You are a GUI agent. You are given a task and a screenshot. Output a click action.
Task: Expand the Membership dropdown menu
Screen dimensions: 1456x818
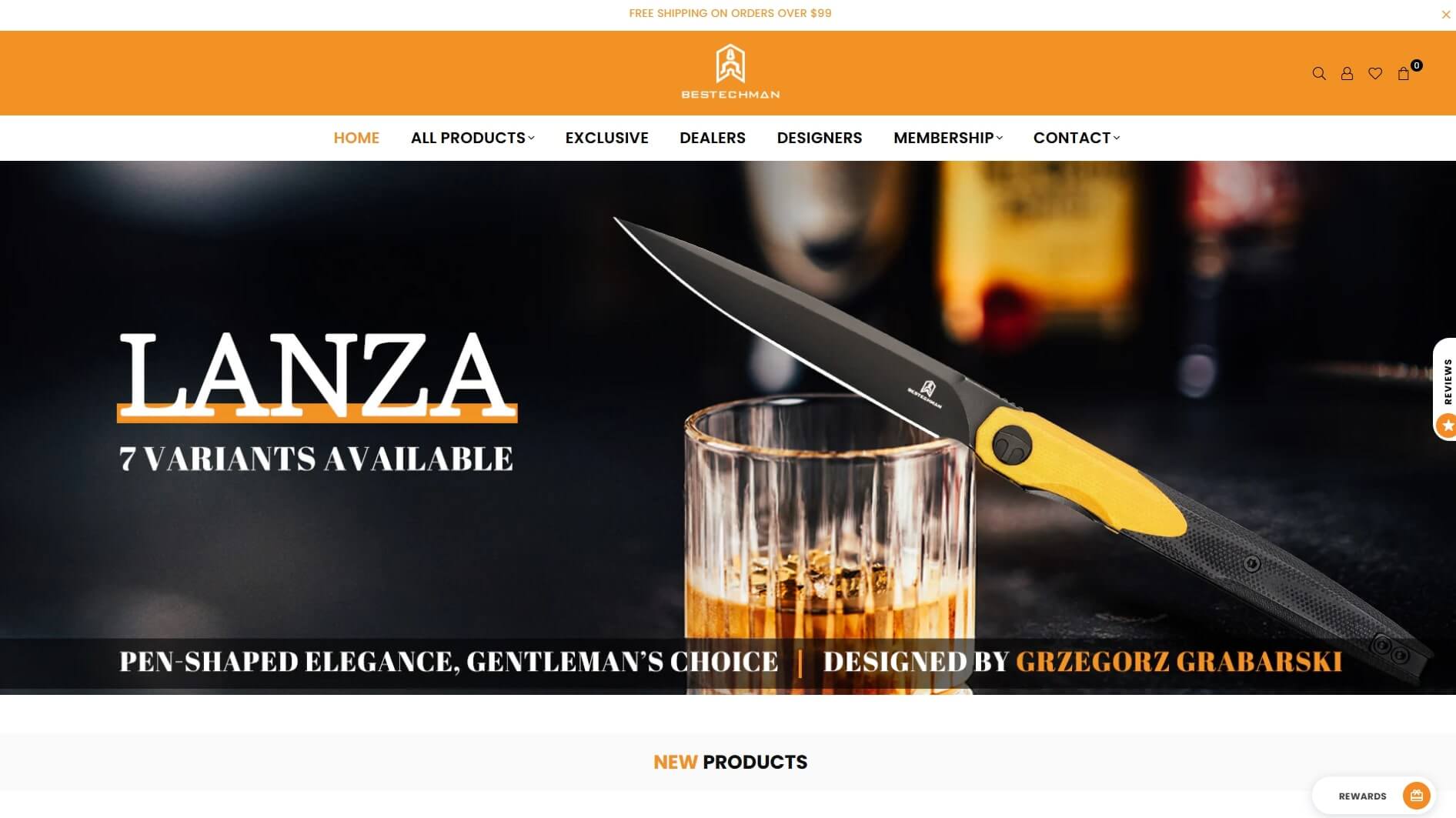948,138
